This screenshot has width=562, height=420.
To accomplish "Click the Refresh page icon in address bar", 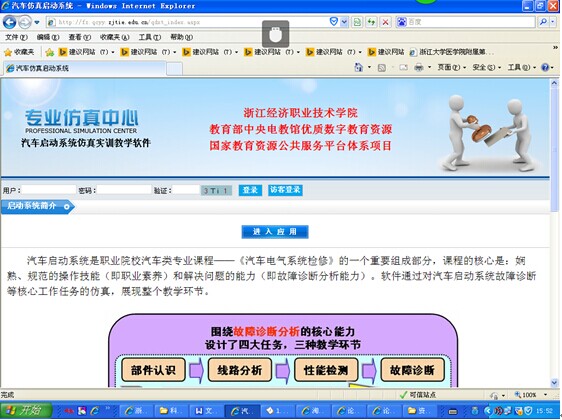I will pos(371,22).
